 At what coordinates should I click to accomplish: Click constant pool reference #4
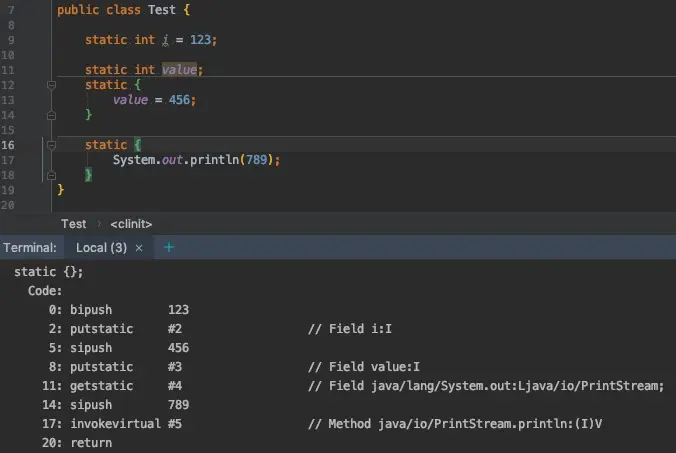[x=175, y=386]
